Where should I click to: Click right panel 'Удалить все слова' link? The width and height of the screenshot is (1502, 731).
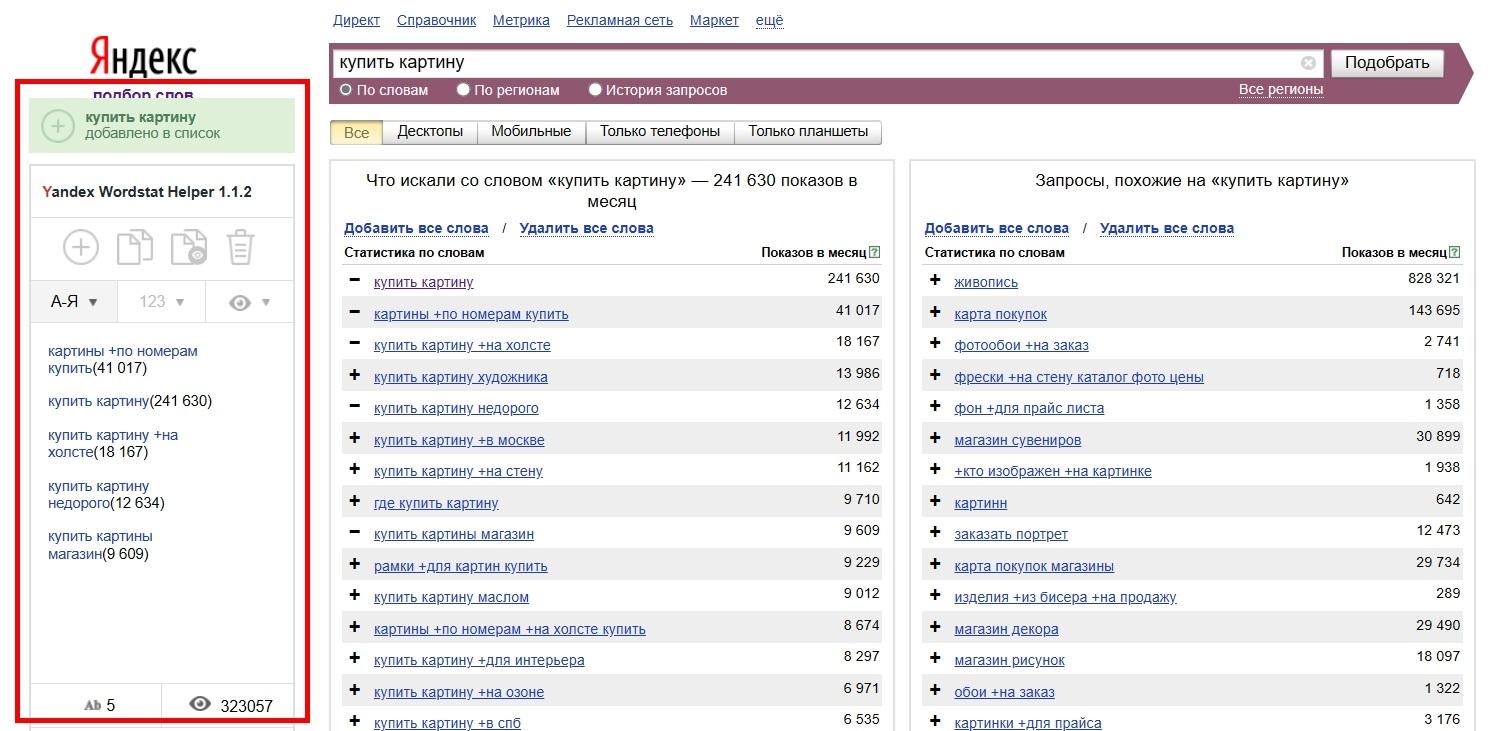pos(1167,228)
